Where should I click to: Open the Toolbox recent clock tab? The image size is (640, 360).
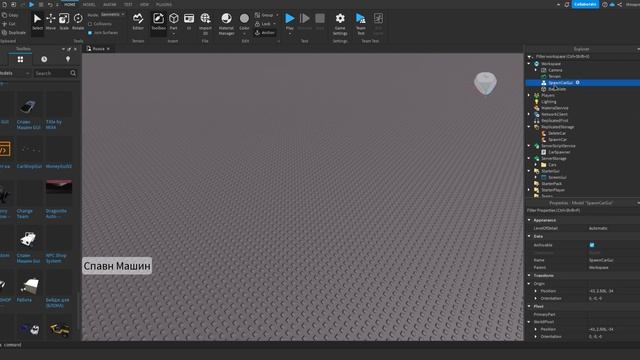point(44,60)
